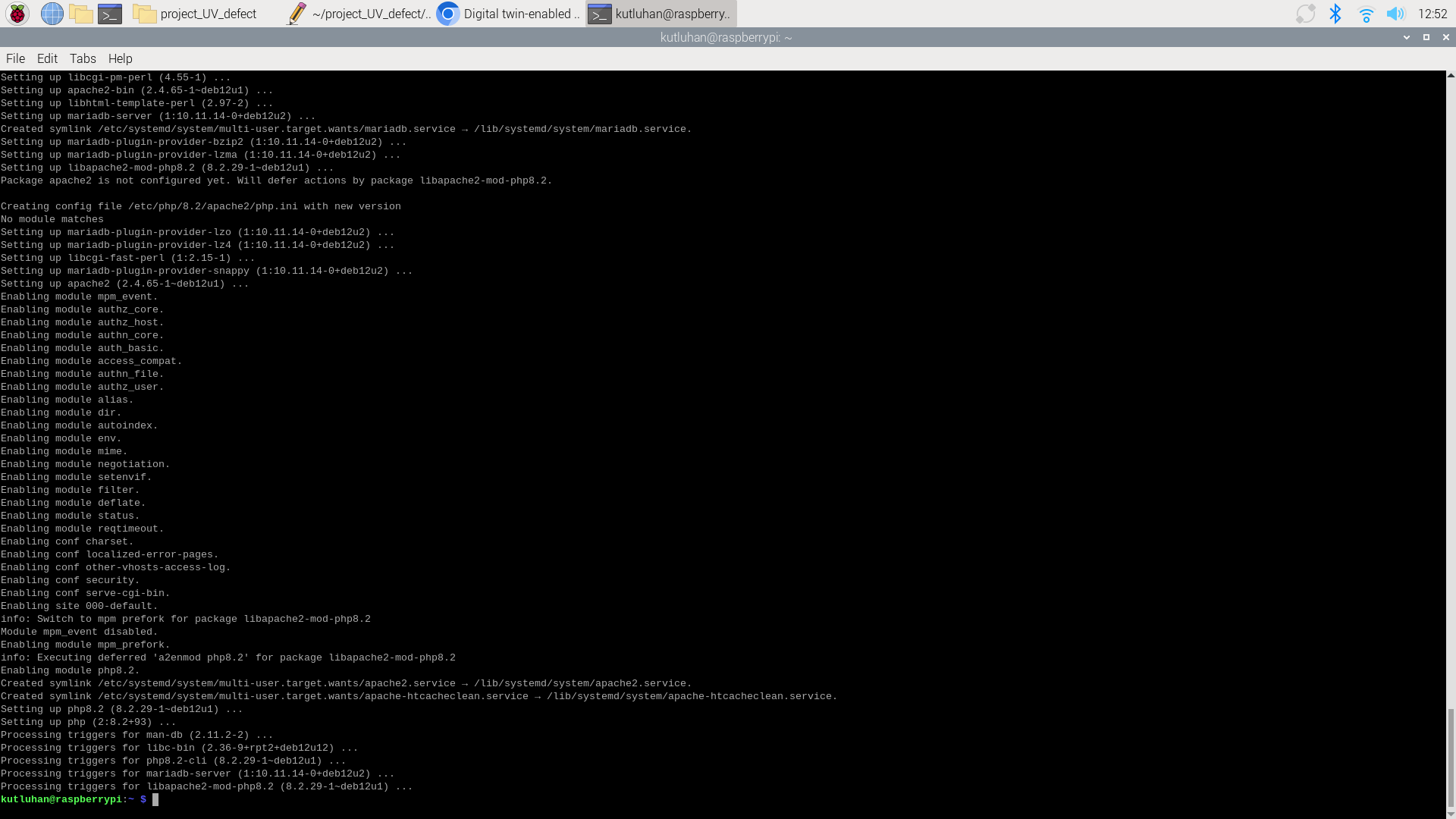Click the 'Enabling module autoindex.' line
The width and height of the screenshot is (1456, 819).
coord(80,425)
